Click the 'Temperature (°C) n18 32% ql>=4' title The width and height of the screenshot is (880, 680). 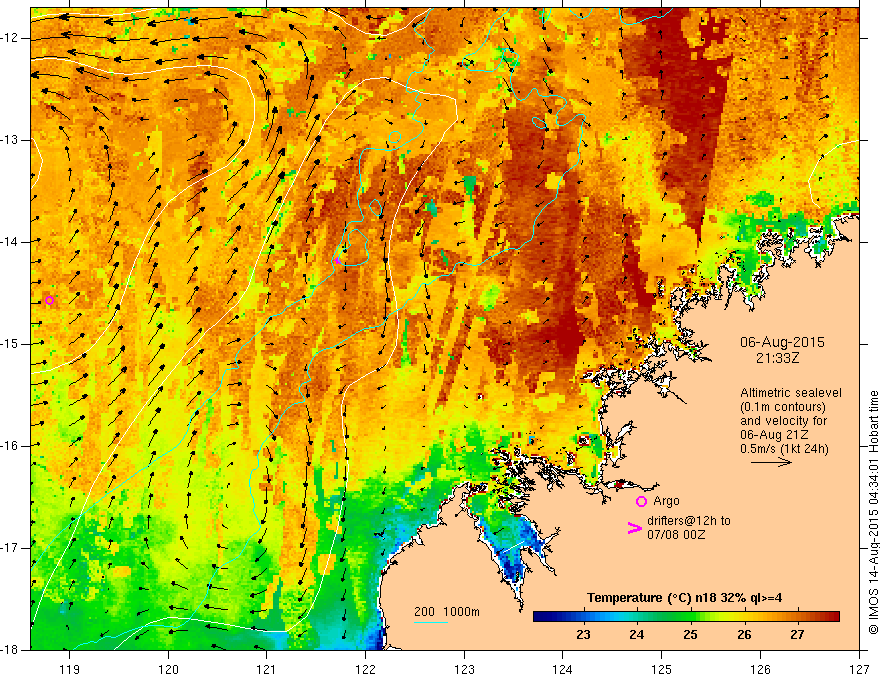click(685, 598)
